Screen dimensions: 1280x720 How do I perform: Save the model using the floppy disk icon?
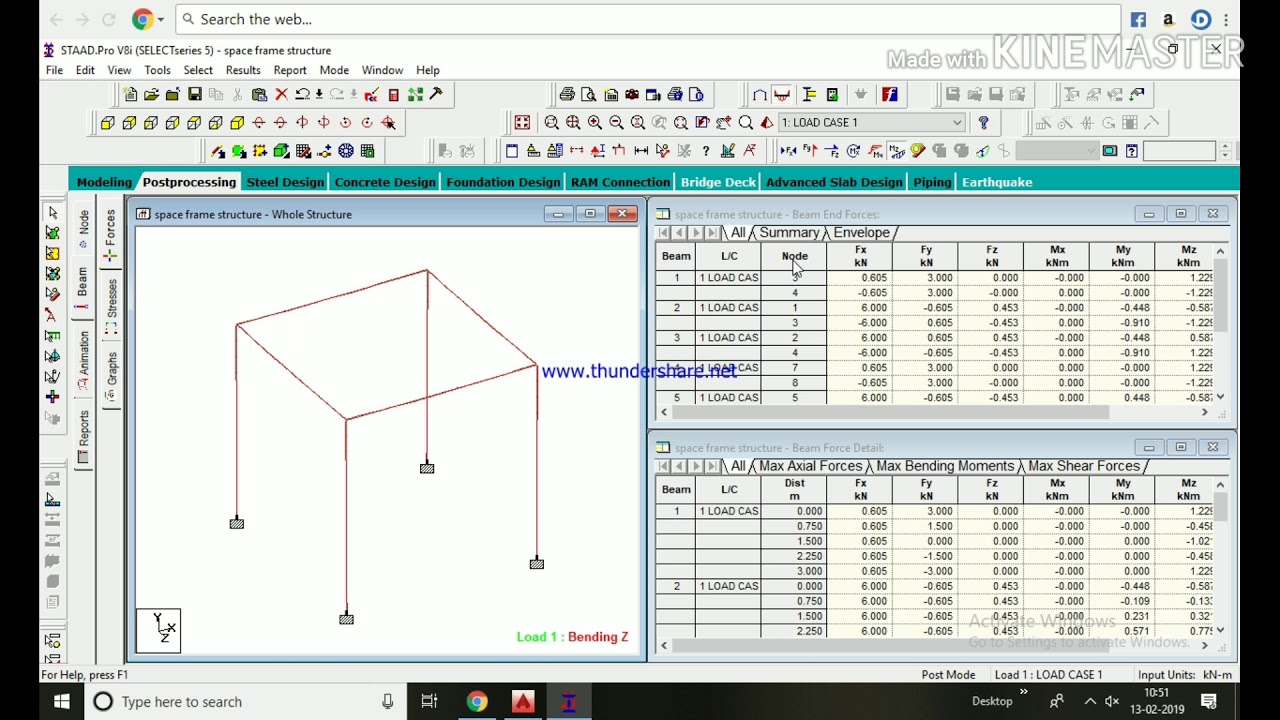pos(195,94)
